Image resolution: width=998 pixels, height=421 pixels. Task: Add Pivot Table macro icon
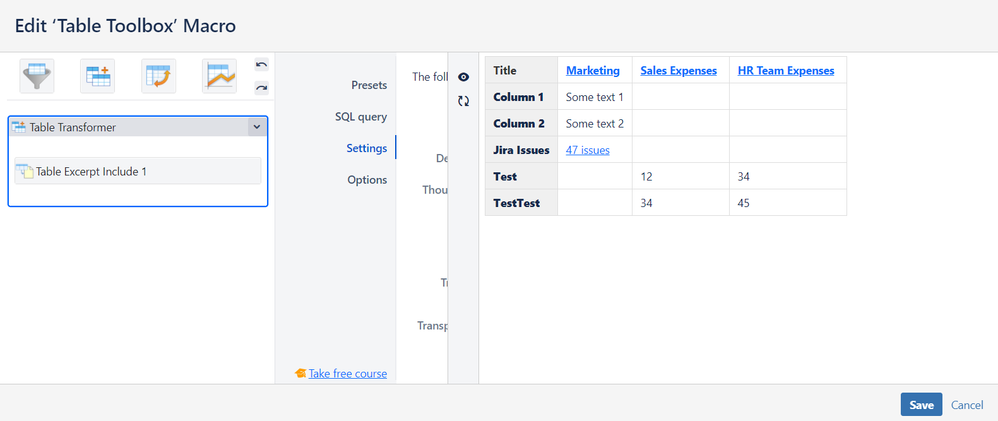[158, 76]
